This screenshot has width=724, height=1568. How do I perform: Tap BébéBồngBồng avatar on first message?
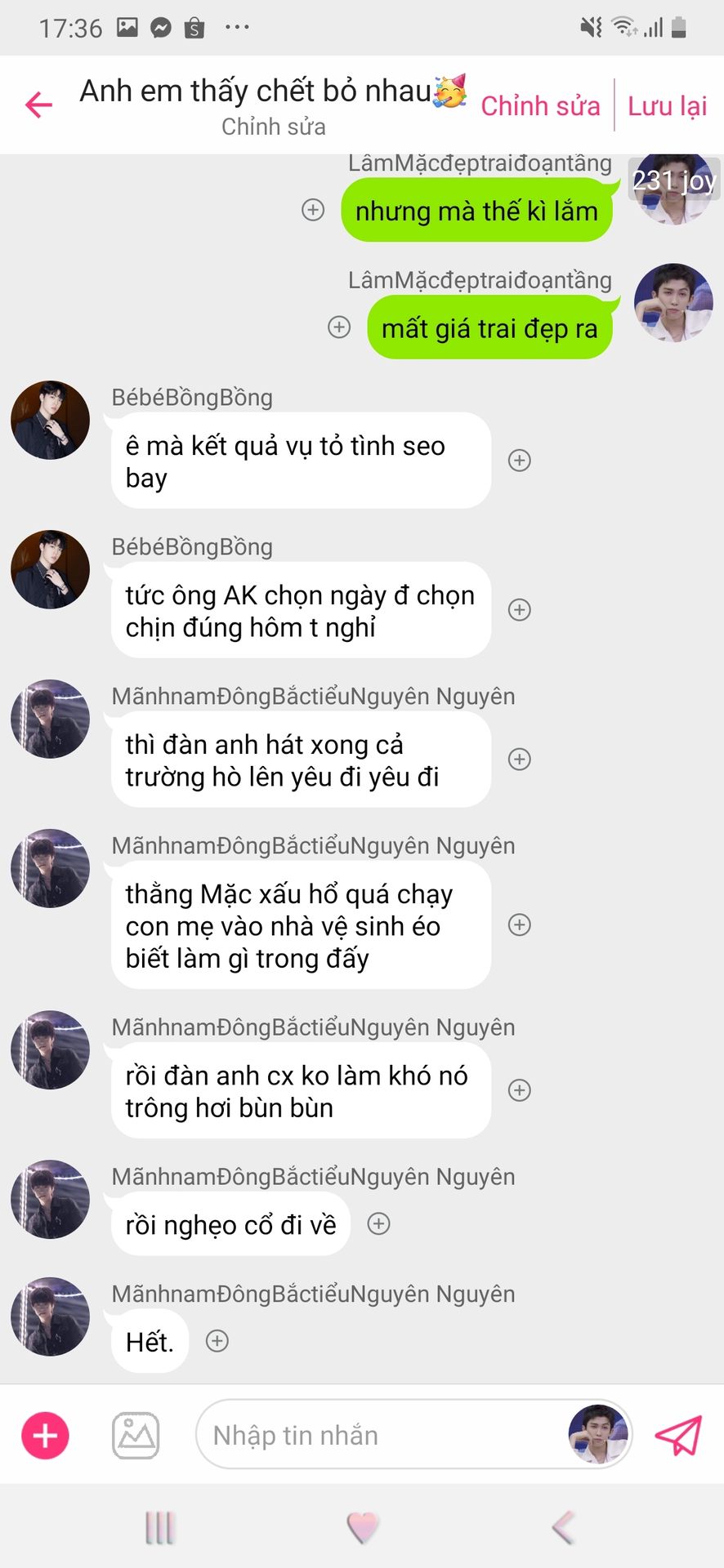coord(50,420)
